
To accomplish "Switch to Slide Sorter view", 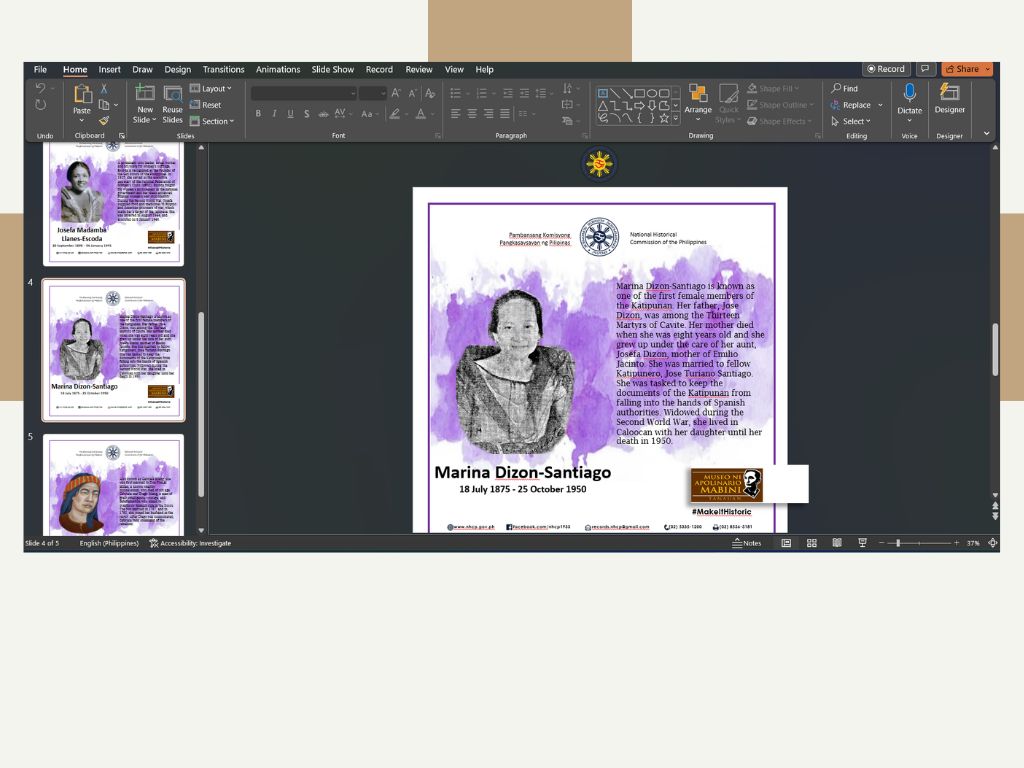I will point(812,543).
